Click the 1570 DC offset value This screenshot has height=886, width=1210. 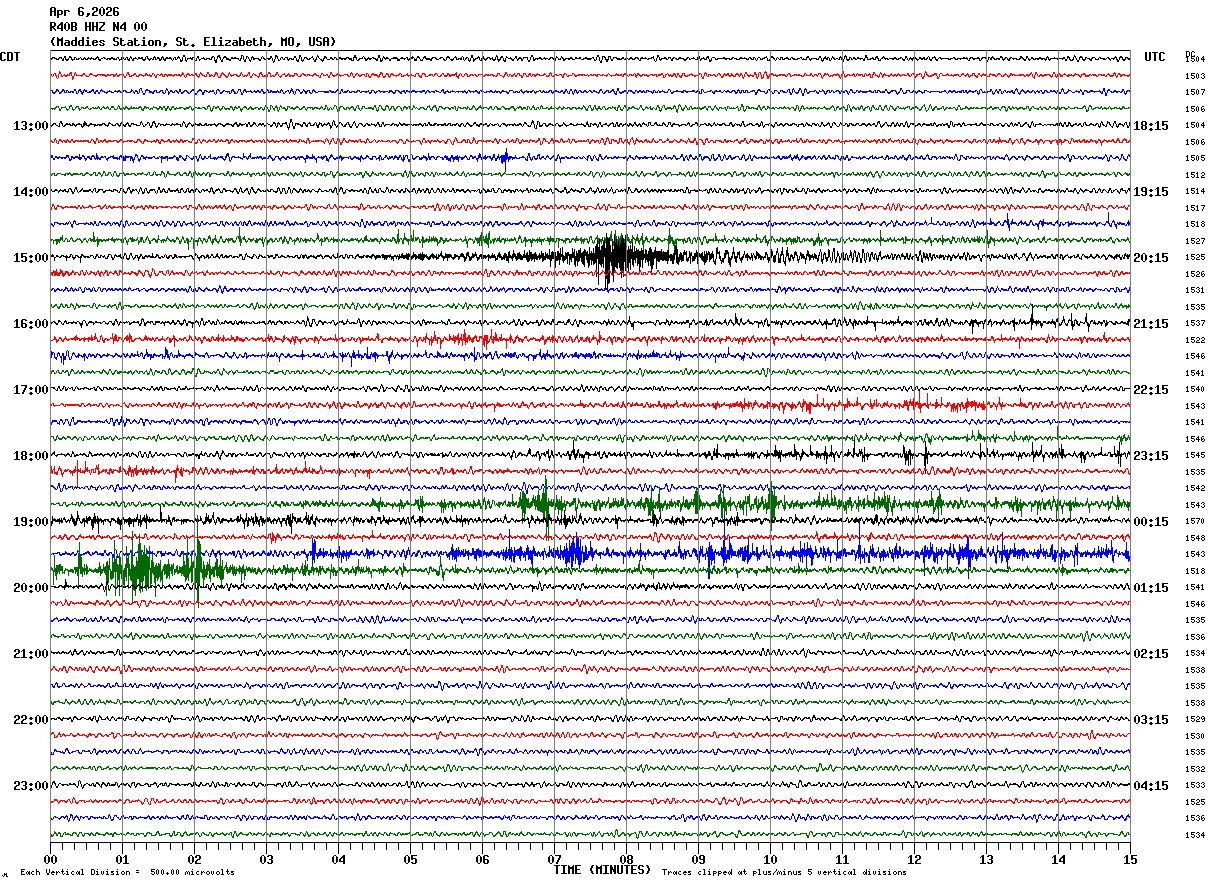point(1195,521)
